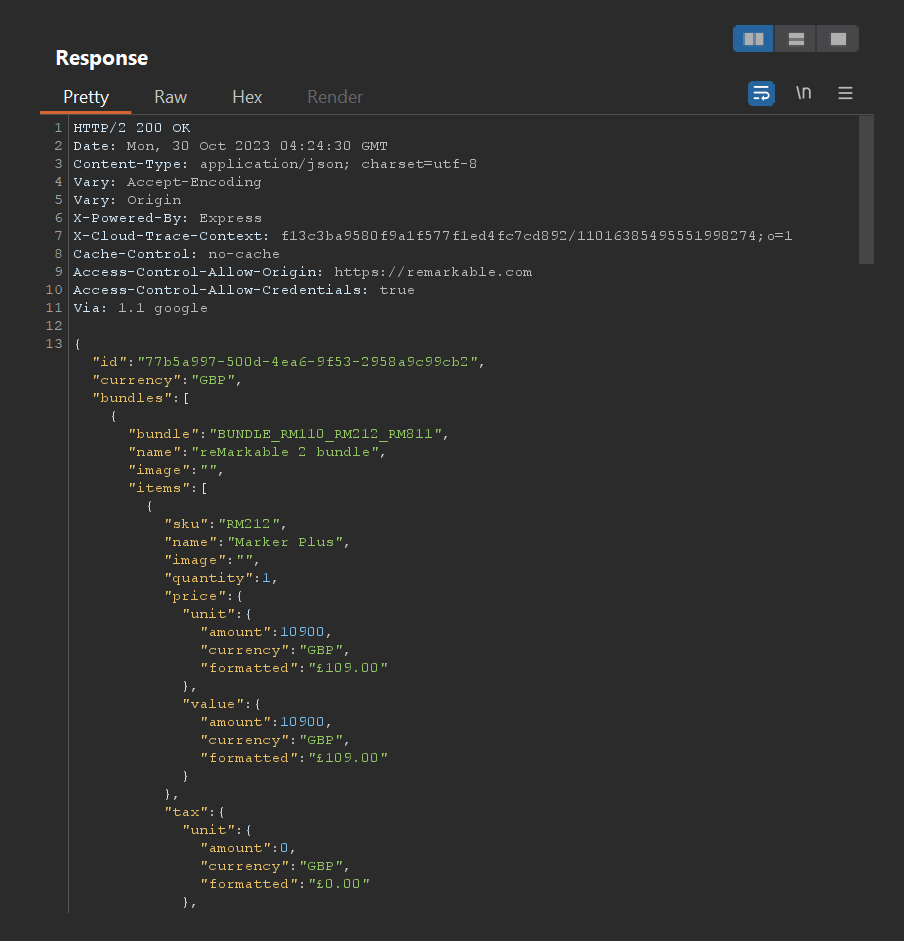Open the Render tab
The height and width of the screenshot is (941, 904).
(x=335, y=97)
